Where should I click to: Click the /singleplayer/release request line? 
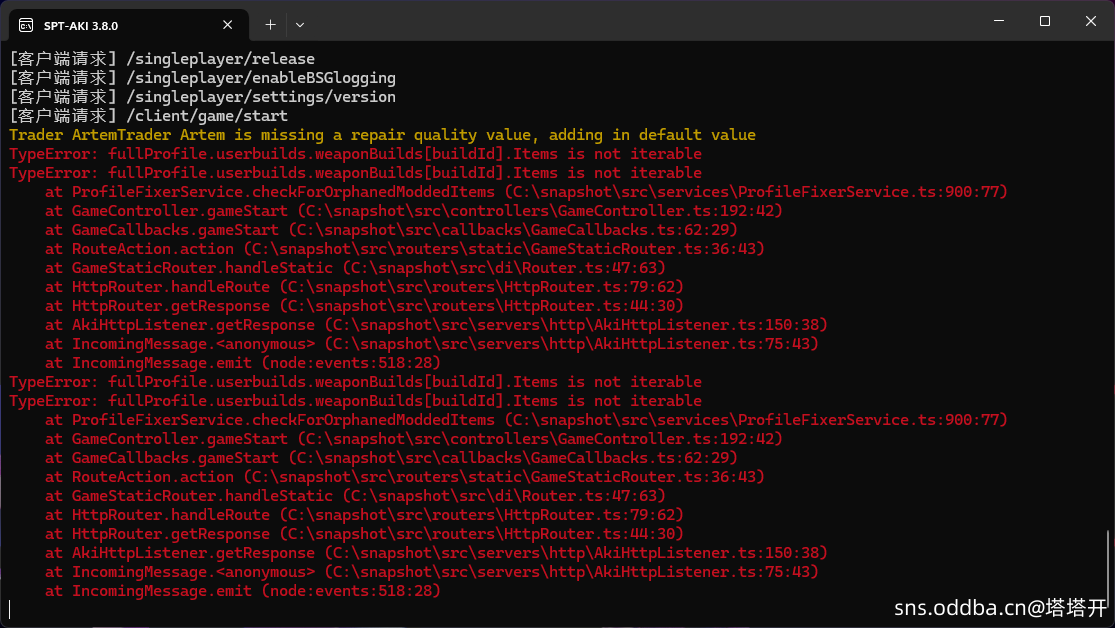tap(162, 59)
